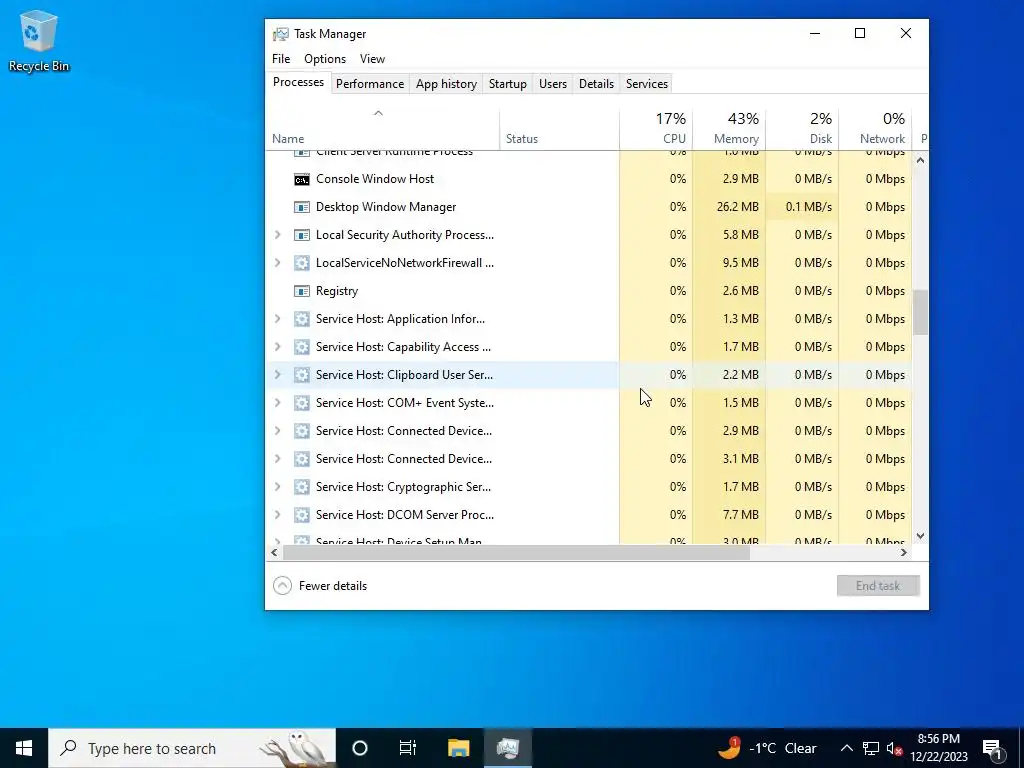Click the Task Manager title bar icon
This screenshot has height=768, width=1024.
point(281,34)
